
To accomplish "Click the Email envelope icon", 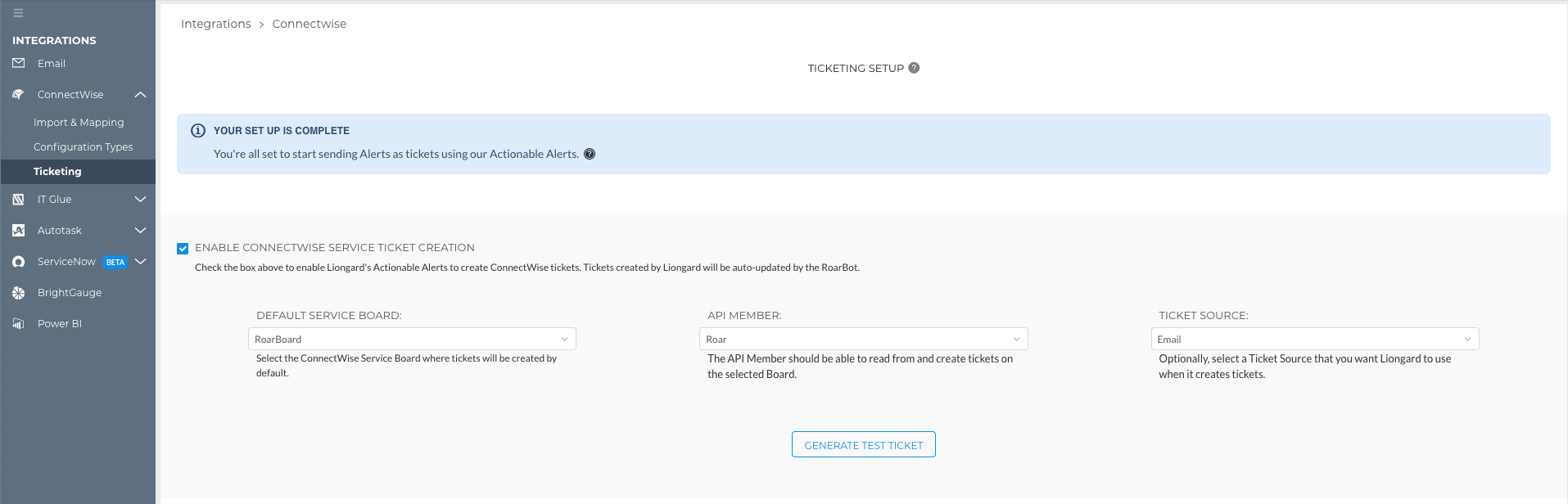I will (x=19, y=63).
